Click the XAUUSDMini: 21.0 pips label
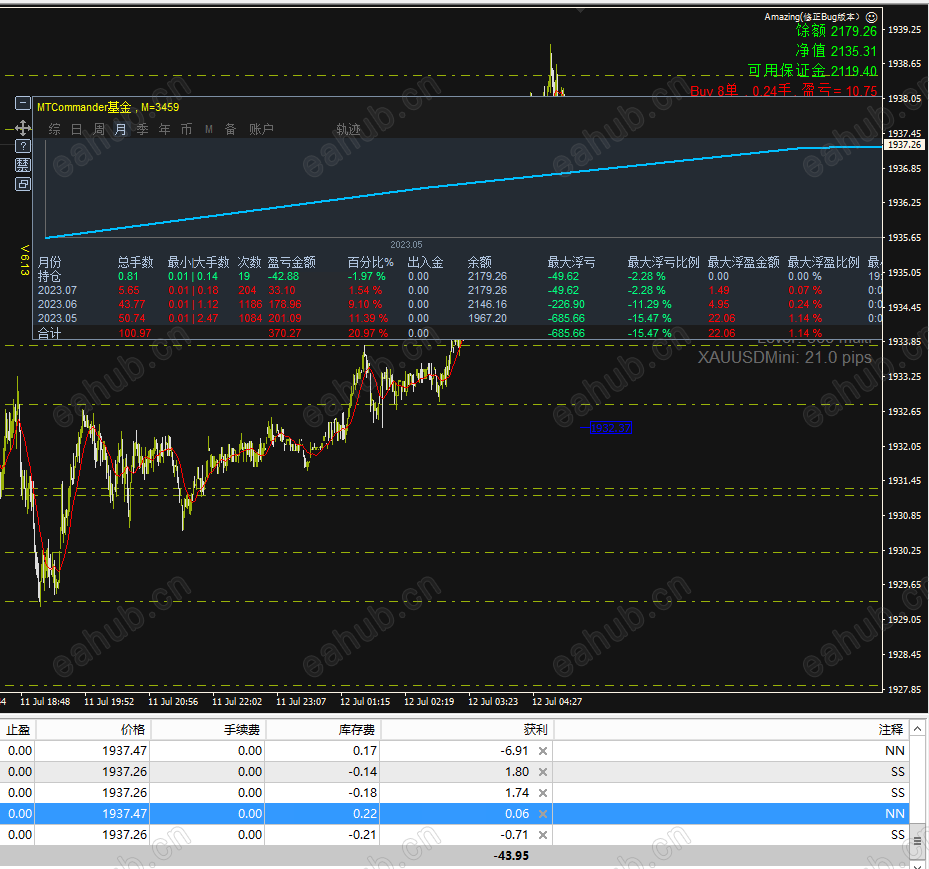This screenshot has width=929, height=869. [x=784, y=357]
